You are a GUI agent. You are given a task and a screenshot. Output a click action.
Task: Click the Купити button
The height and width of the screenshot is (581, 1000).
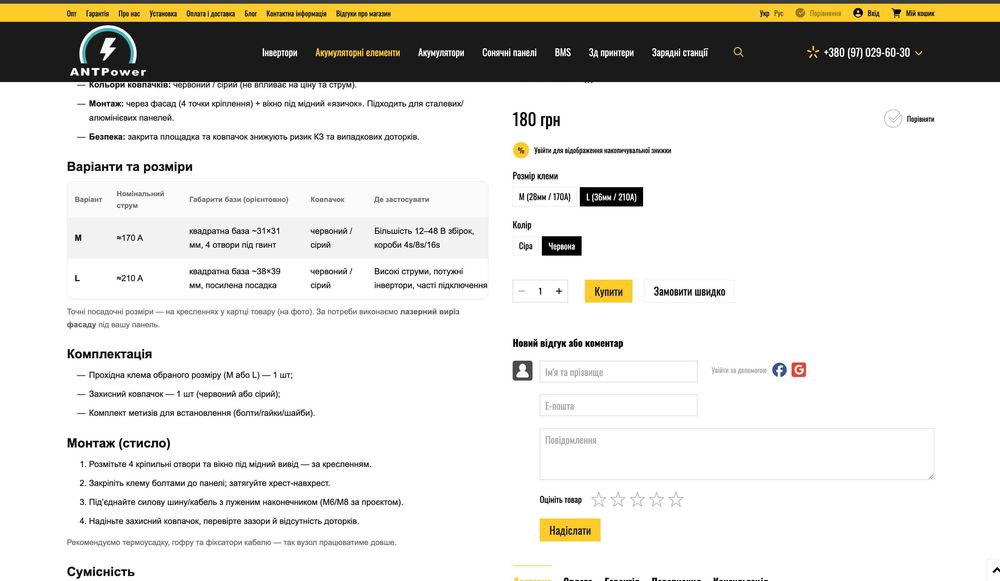pos(608,291)
